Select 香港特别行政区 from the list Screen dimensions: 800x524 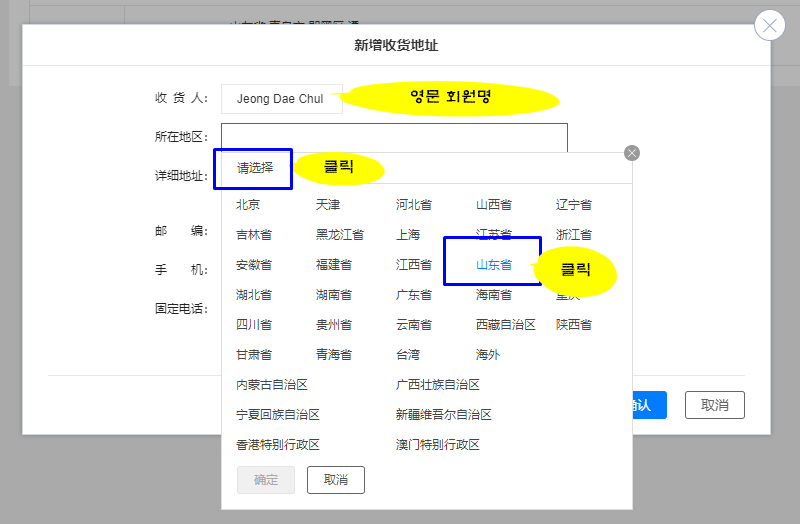tap(277, 445)
